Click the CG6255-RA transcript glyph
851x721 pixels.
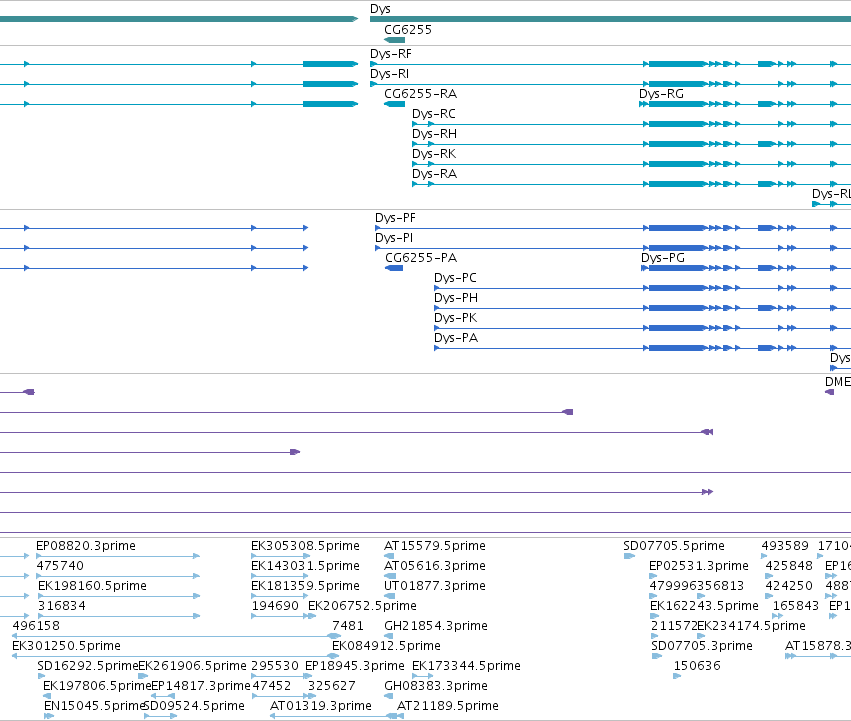point(395,104)
